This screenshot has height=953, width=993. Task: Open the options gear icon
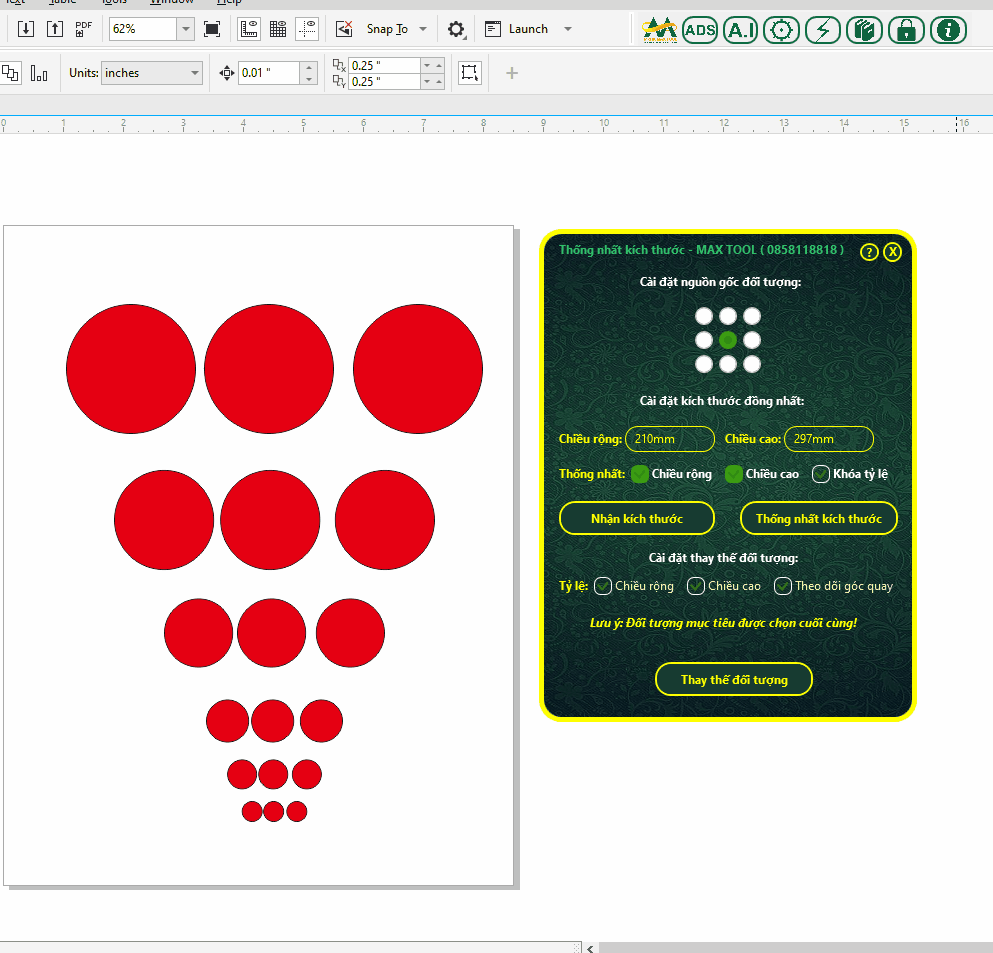coord(456,30)
